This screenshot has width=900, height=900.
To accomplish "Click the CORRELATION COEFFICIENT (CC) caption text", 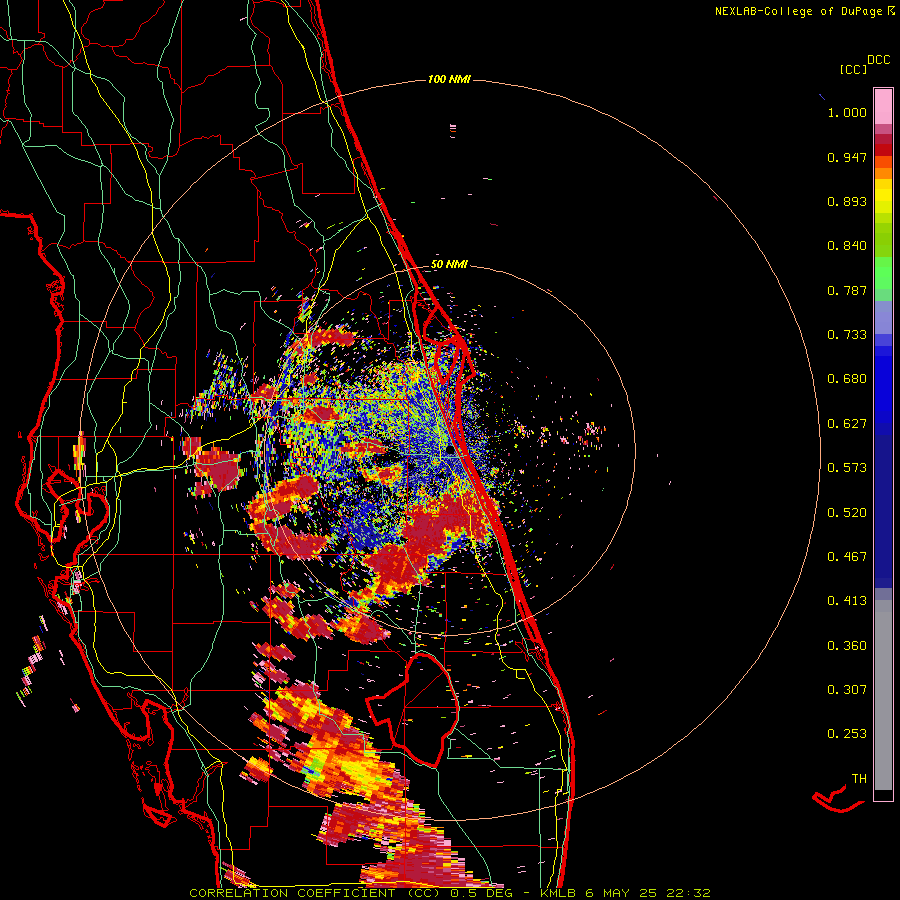I will pyautogui.click(x=314, y=893).
